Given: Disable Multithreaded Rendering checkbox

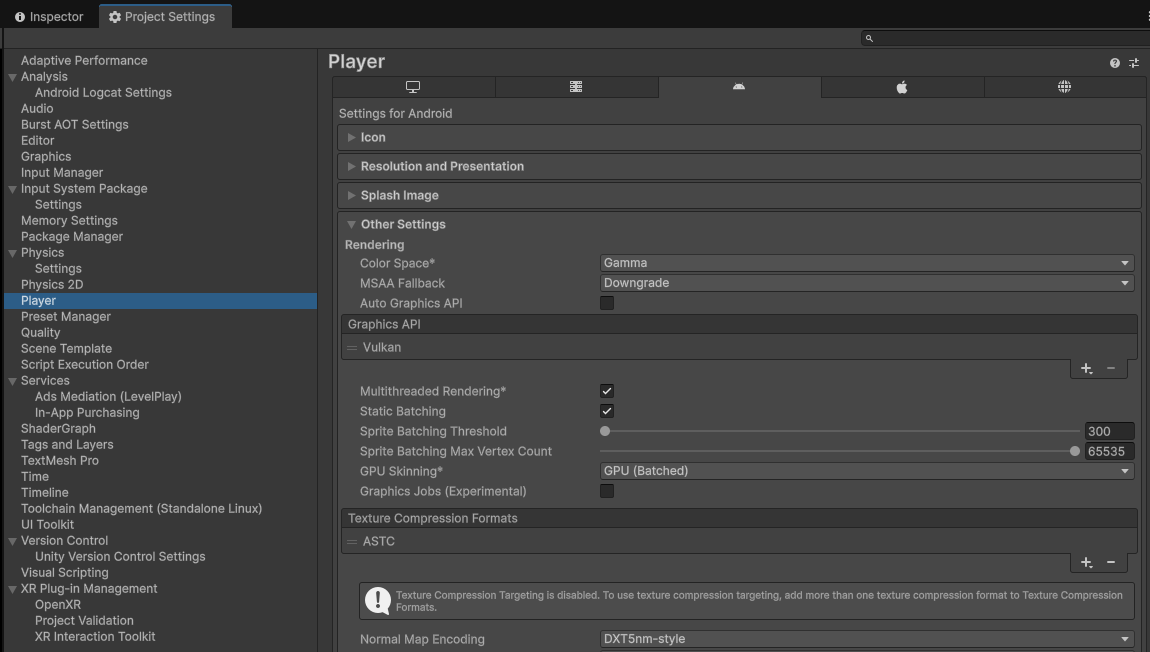Looking at the screenshot, I should (x=607, y=391).
